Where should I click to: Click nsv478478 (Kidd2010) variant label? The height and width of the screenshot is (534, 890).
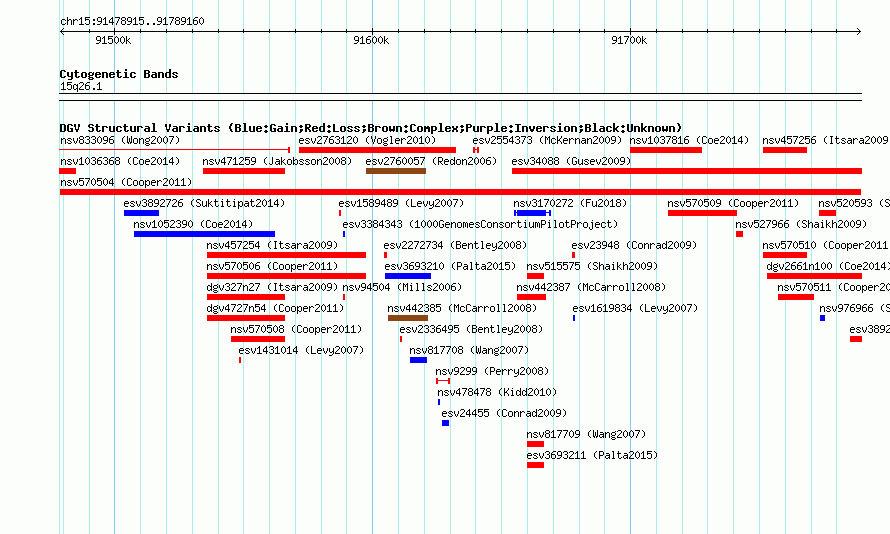point(497,392)
